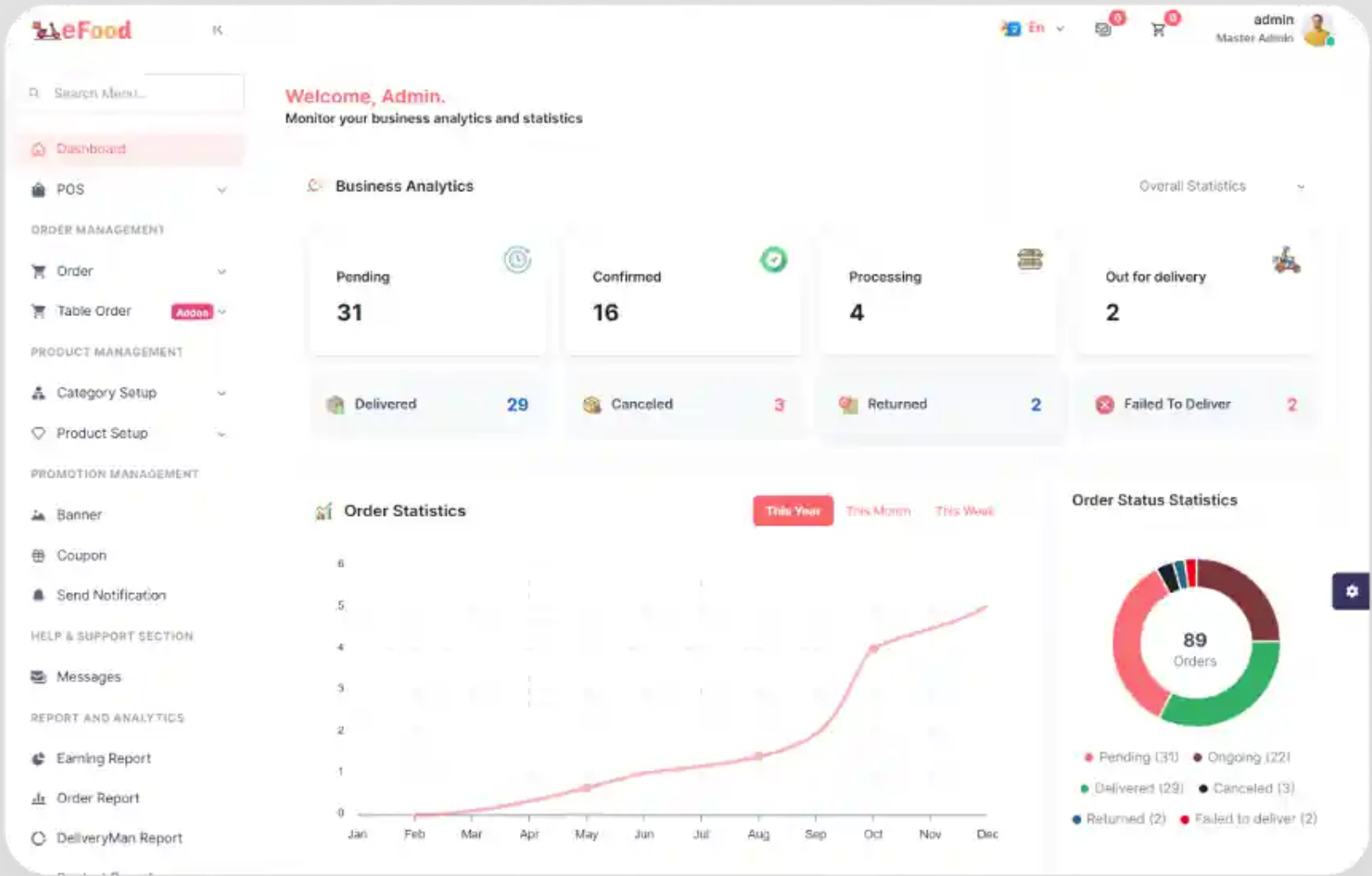
Task: Click the Confirmed check icon
Action: pos(773,259)
